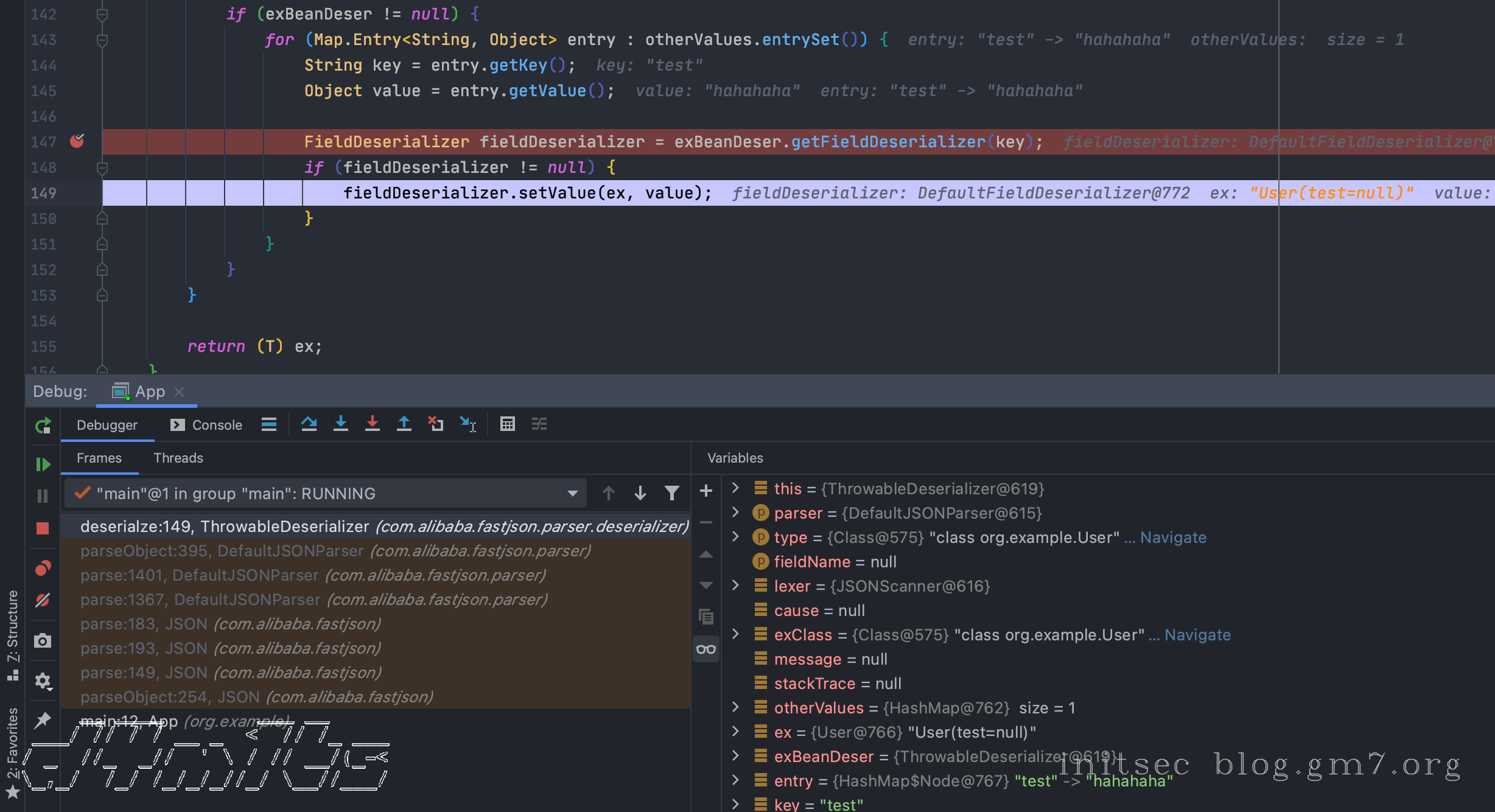Expand the otherValues HashMap variable

(735, 707)
